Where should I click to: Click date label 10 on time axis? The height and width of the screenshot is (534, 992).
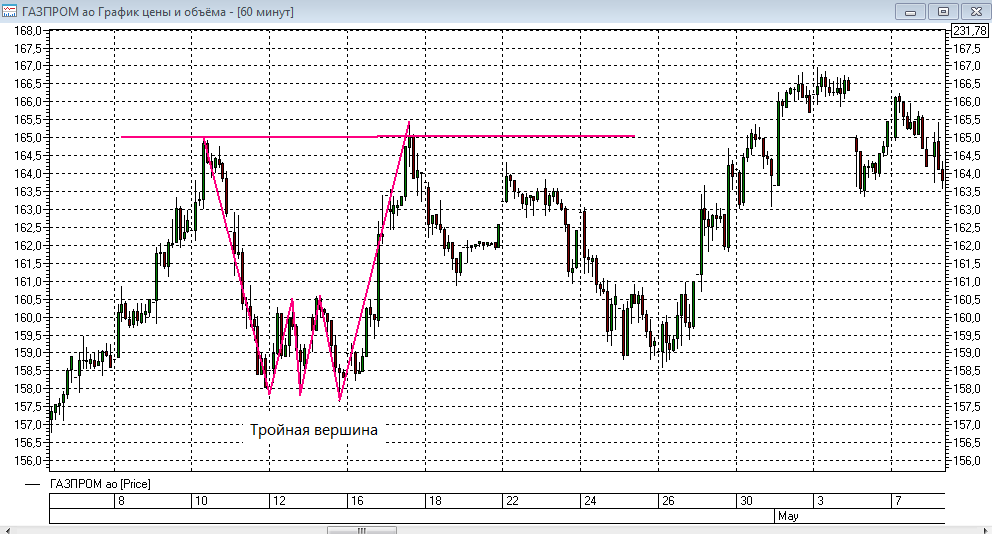[201, 500]
